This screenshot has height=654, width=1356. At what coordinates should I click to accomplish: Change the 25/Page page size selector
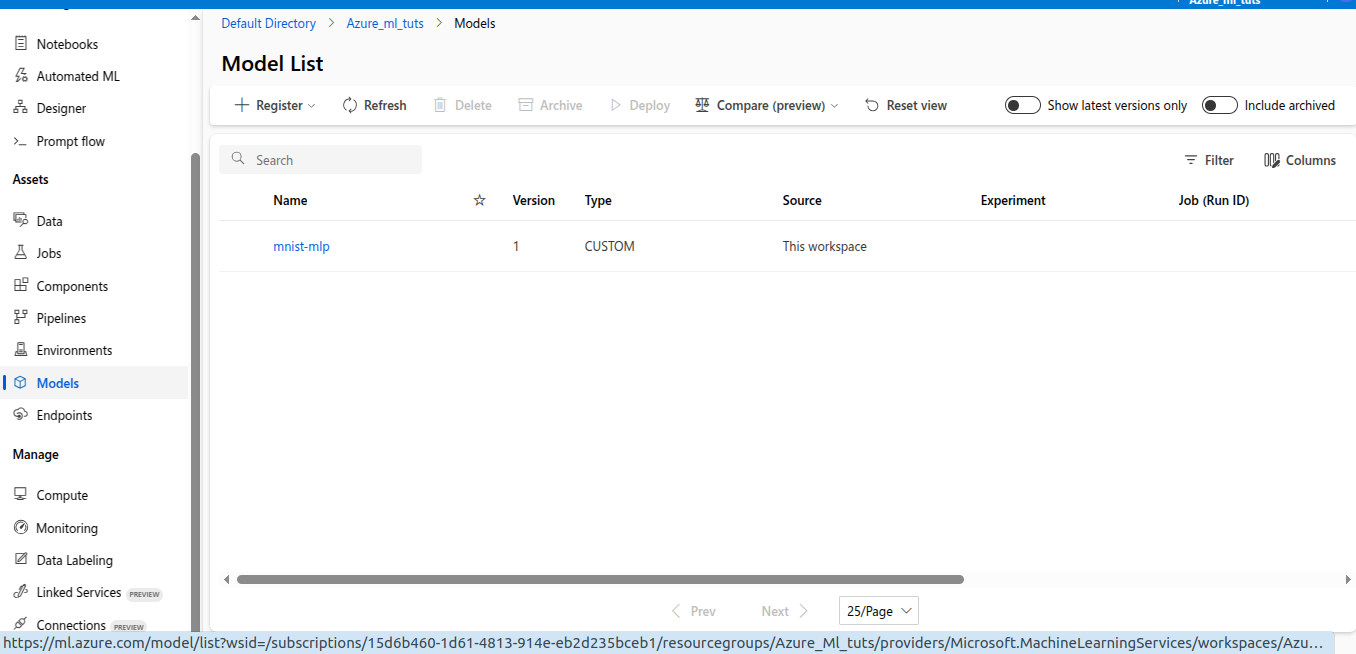878,610
